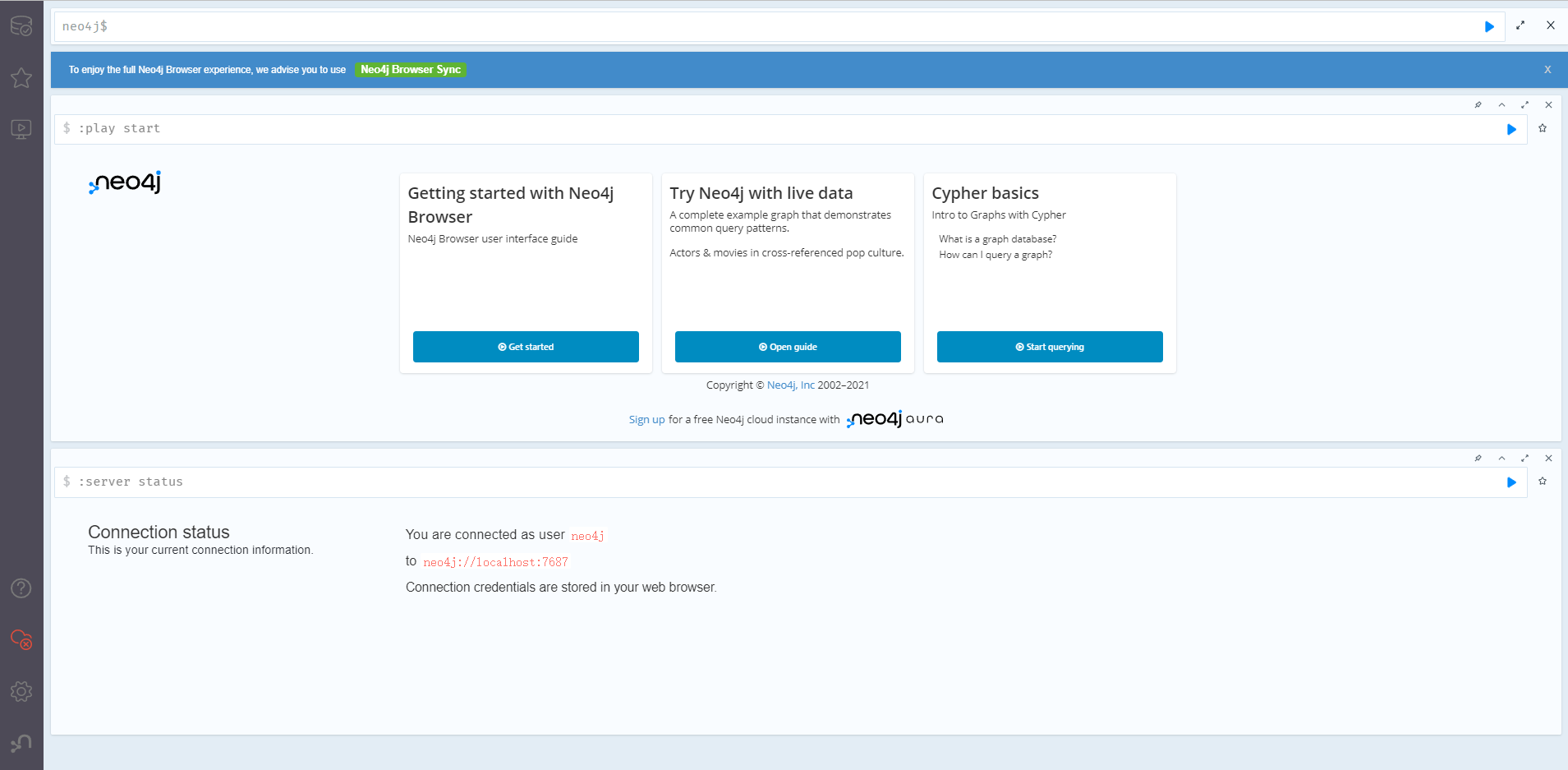Click the 'Cypher basics' heading

985,193
